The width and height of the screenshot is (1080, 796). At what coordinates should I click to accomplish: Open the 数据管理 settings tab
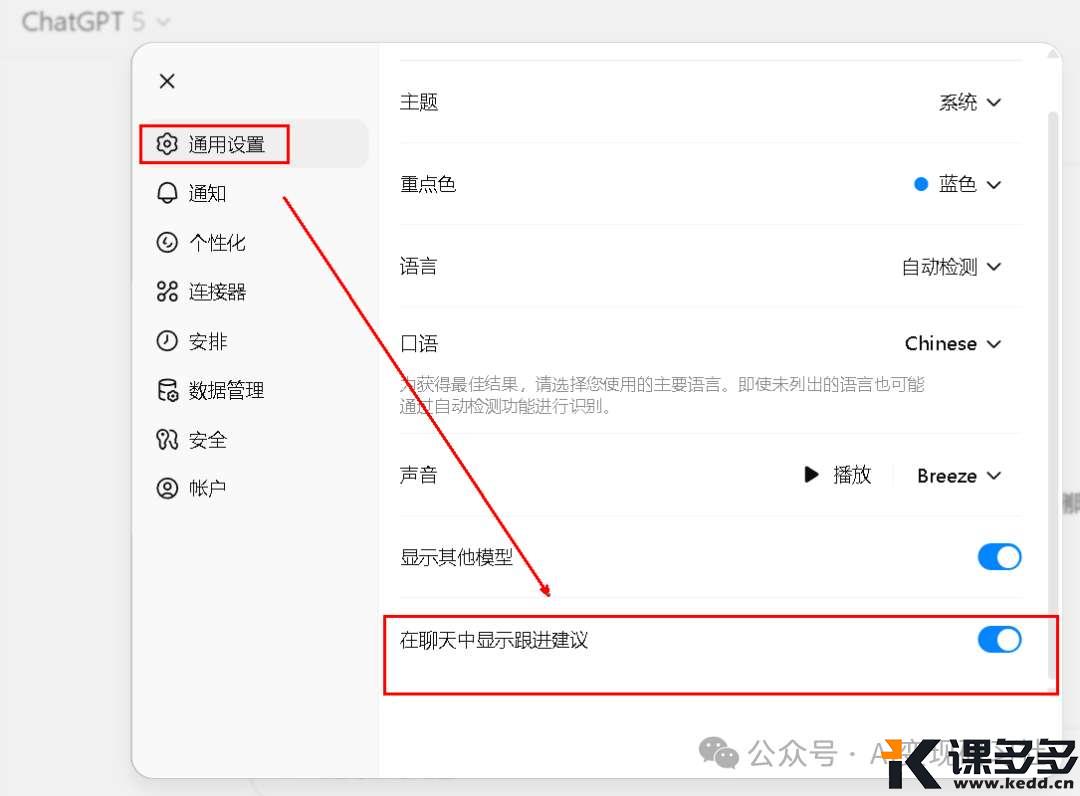(x=226, y=391)
